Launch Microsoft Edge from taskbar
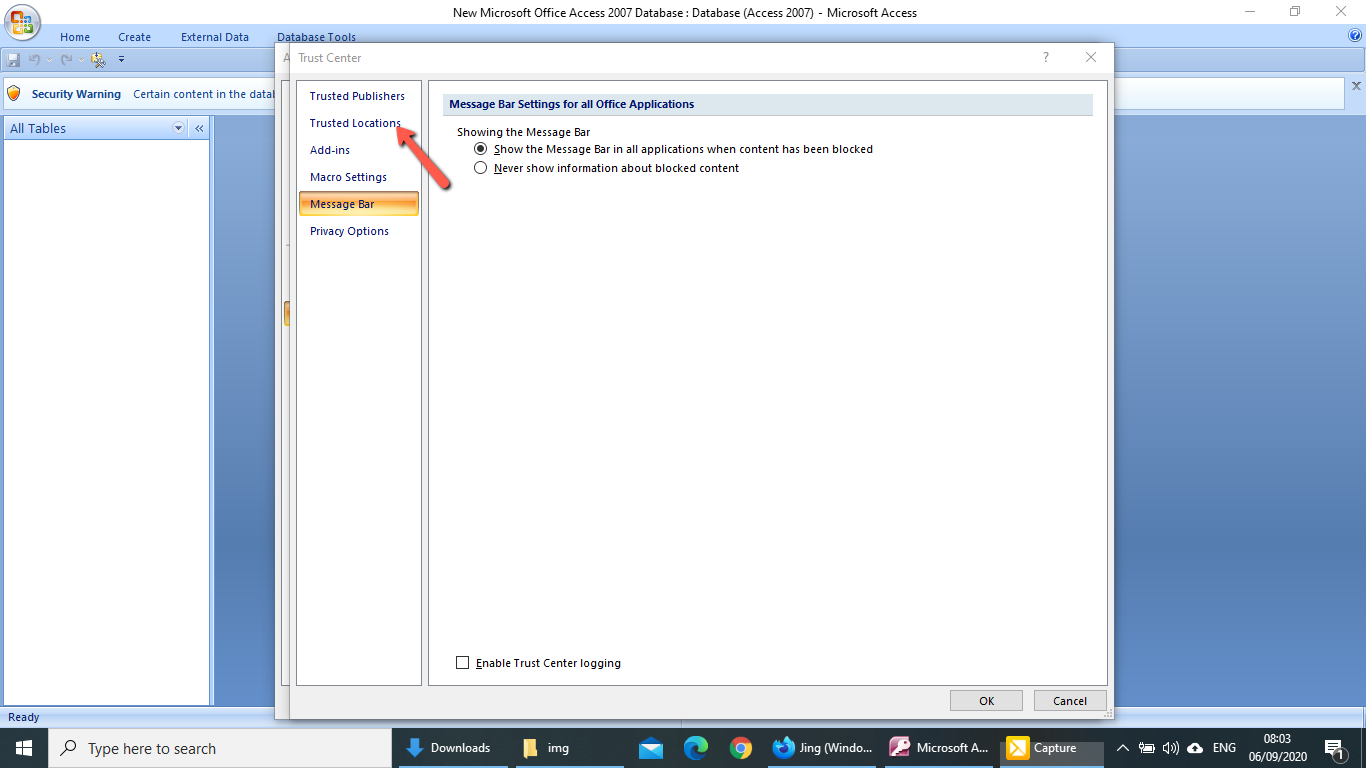Viewport: 1366px width, 768px height. [696, 748]
